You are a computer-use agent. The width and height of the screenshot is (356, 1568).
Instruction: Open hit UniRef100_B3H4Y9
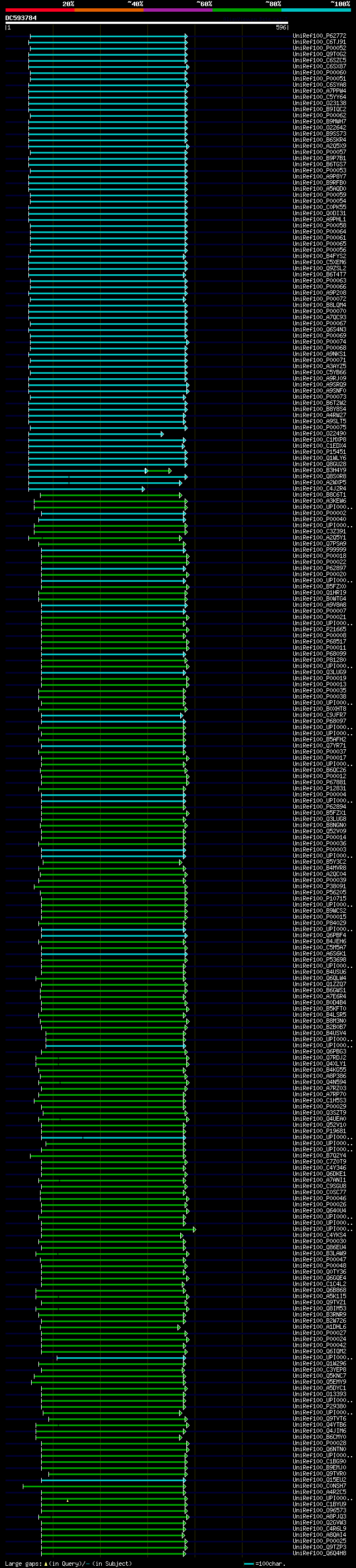319,470
